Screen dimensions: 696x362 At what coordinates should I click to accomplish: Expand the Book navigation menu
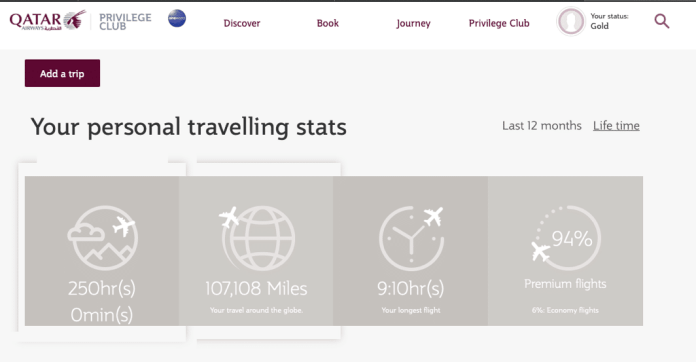pos(328,23)
